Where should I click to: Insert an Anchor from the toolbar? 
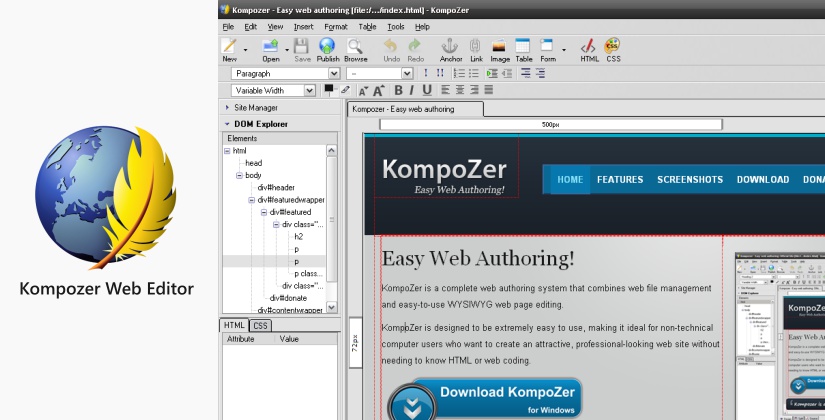click(450, 49)
